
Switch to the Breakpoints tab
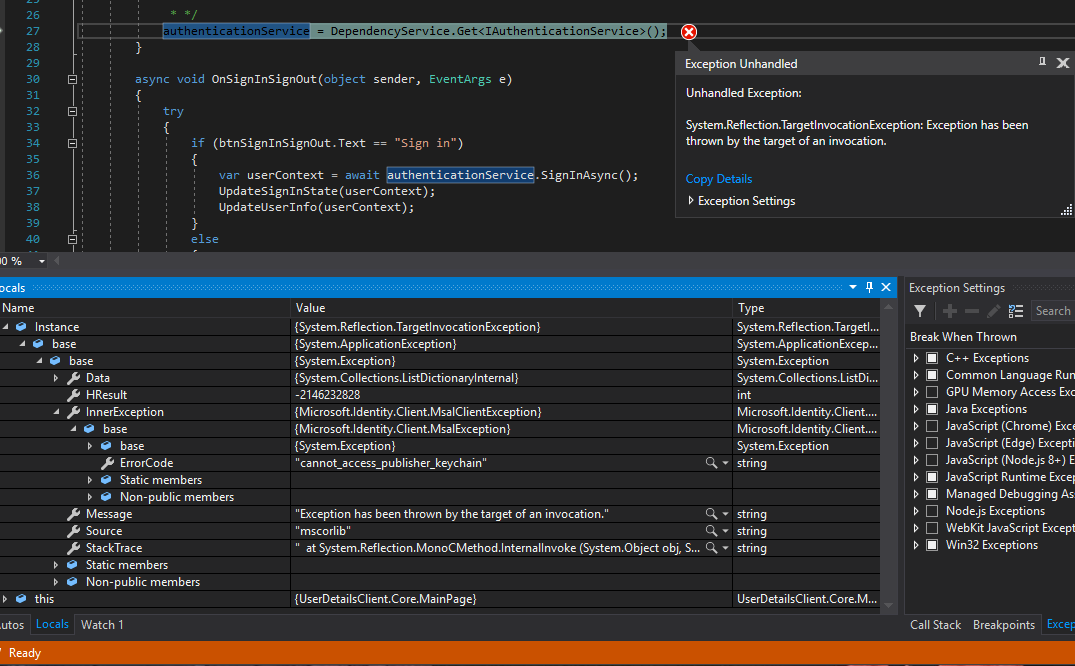coord(1004,625)
